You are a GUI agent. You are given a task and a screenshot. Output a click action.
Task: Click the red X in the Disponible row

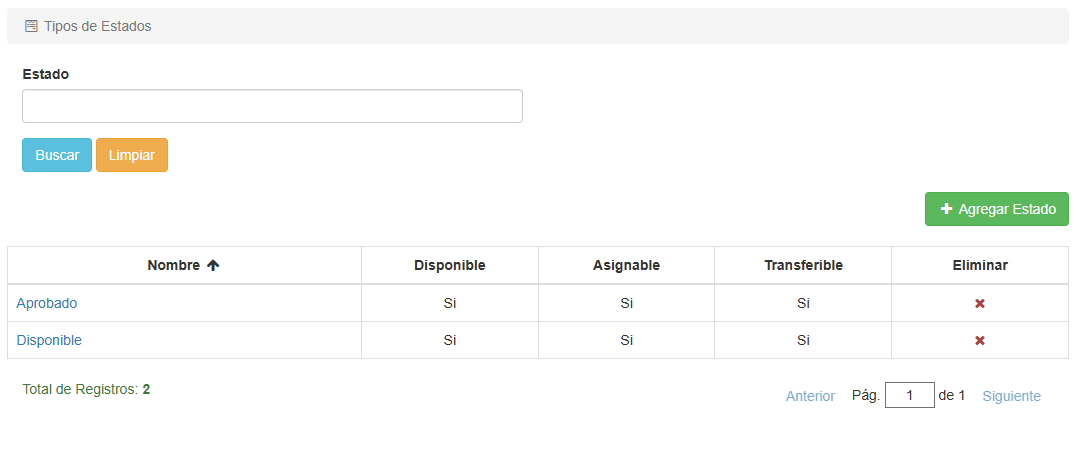[x=980, y=340]
